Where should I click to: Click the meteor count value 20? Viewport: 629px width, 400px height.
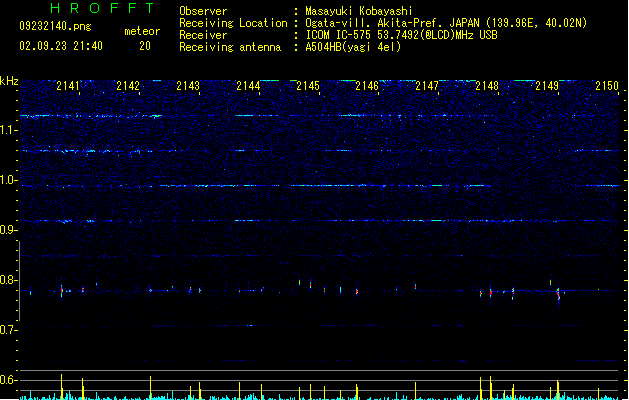[x=145, y=46]
